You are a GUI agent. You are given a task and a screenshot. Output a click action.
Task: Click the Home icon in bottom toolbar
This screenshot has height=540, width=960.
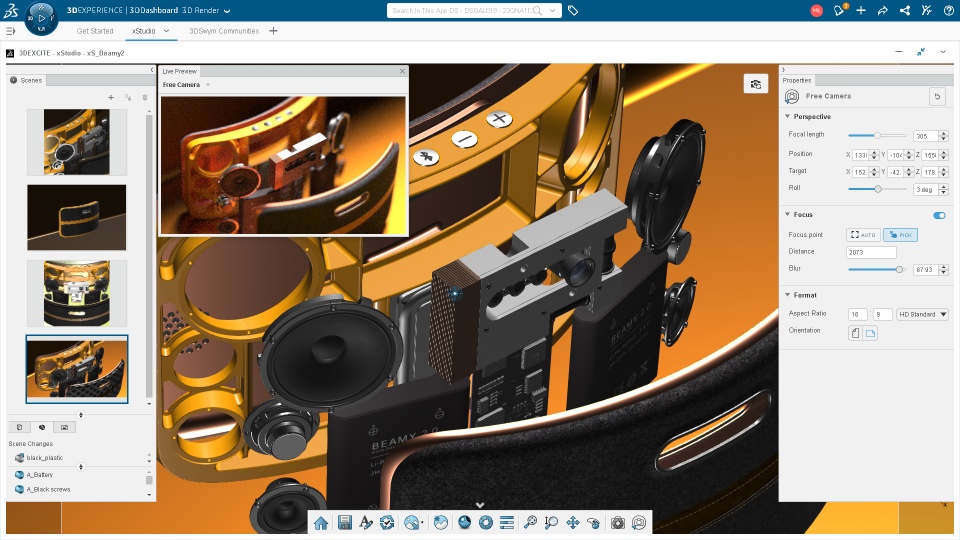tap(321, 523)
